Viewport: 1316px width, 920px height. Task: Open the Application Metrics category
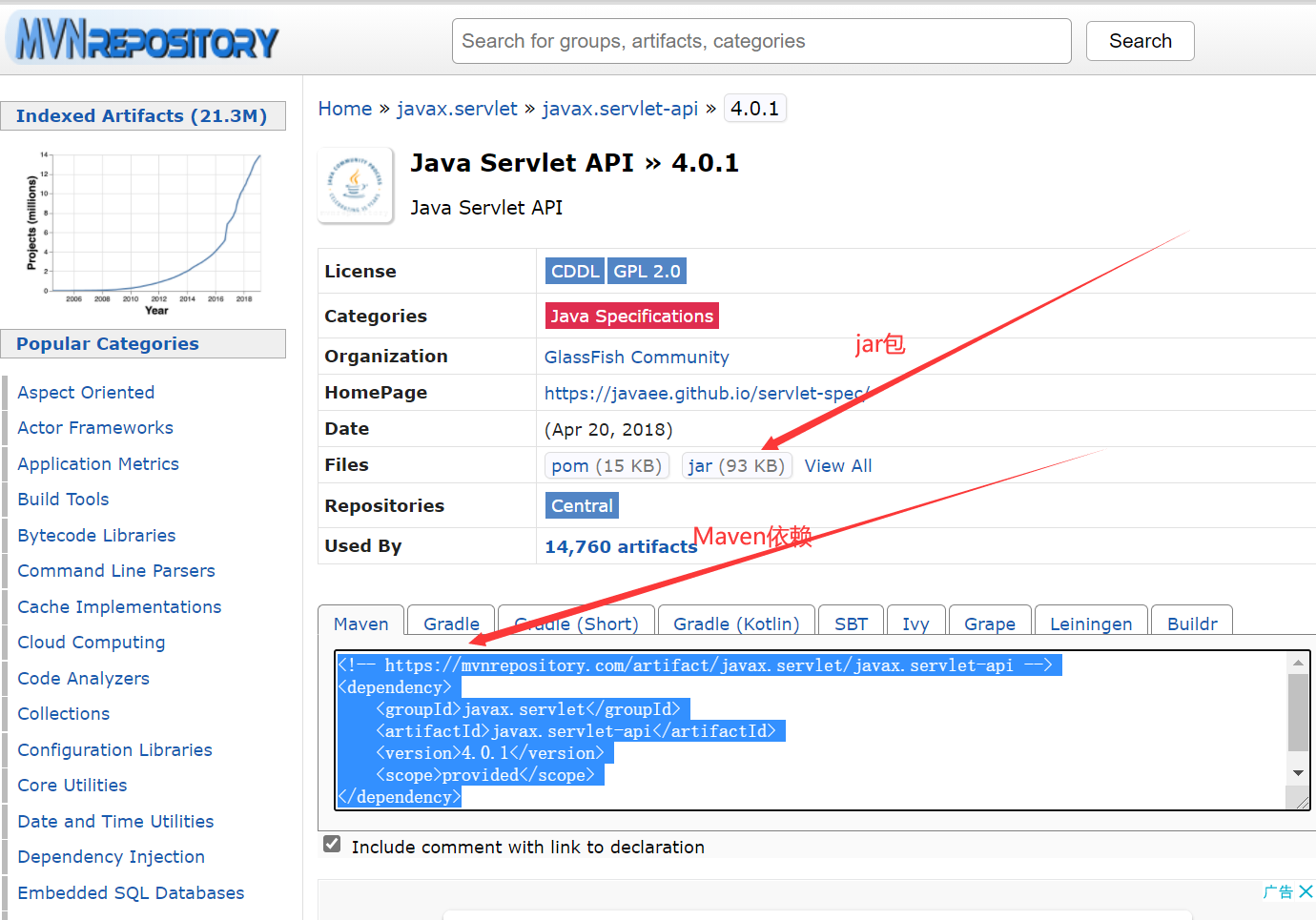click(x=98, y=463)
